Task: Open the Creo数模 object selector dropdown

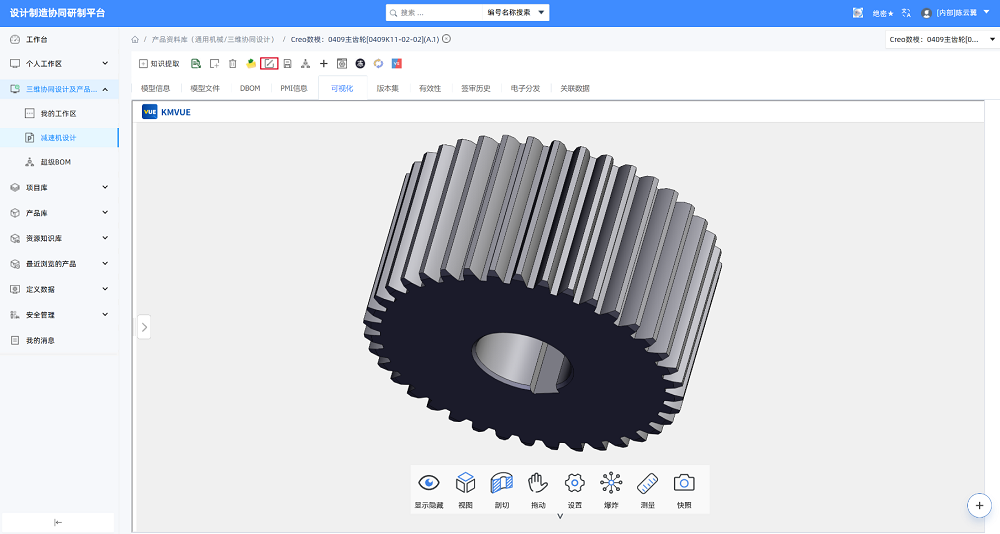Action: tap(941, 40)
